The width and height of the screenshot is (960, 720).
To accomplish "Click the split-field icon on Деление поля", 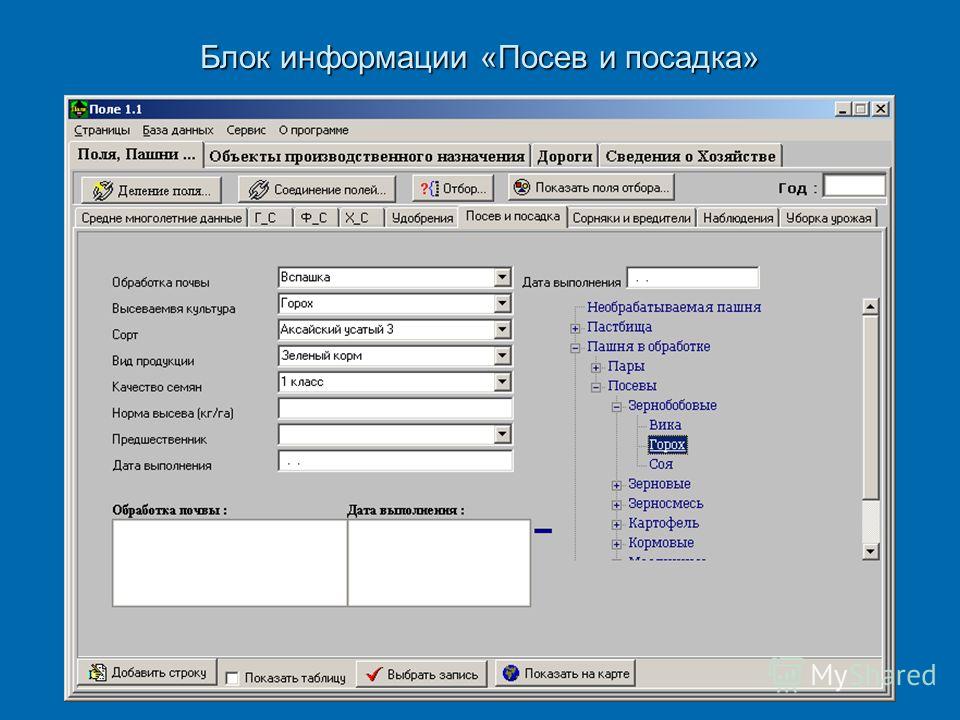I will tap(103, 190).
